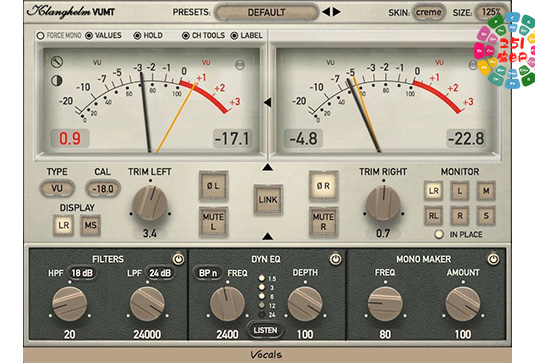This screenshot has height=363, width=535.
Task: Collapse meters using the left-pointing triangle
Action: coord(268,102)
